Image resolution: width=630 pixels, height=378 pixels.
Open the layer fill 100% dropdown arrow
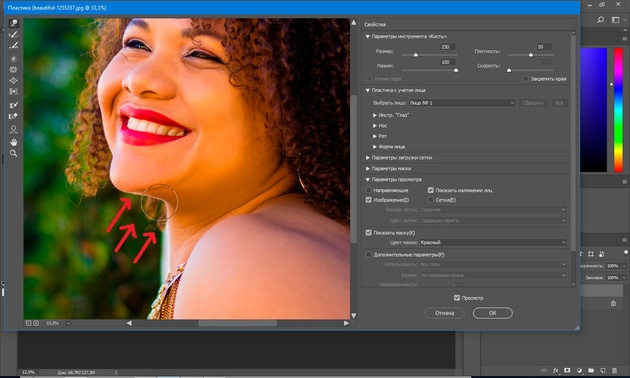624,278
